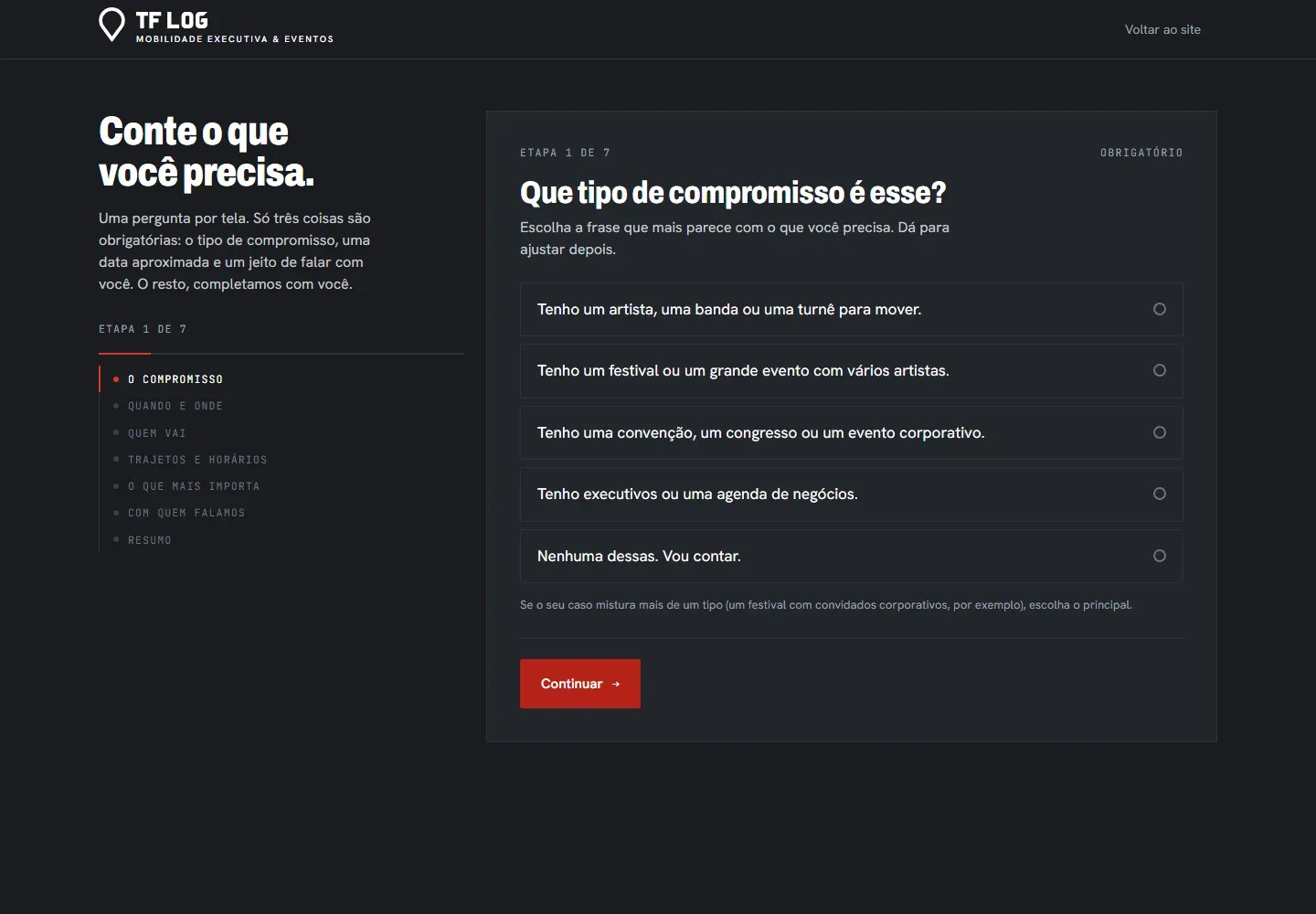The width and height of the screenshot is (1316, 914).
Task: Go to step O Compromisso in sidebar
Action: [x=175, y=378]
